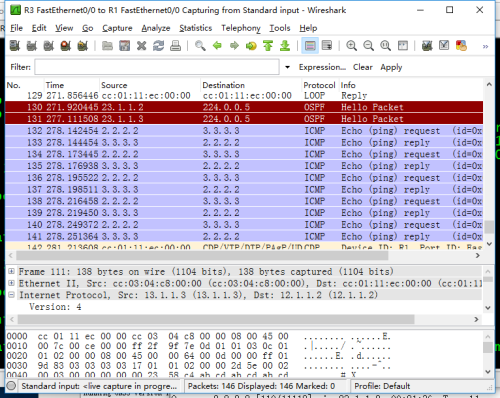Click the Expression... button
500x398 pixels.
pos(322,67)
